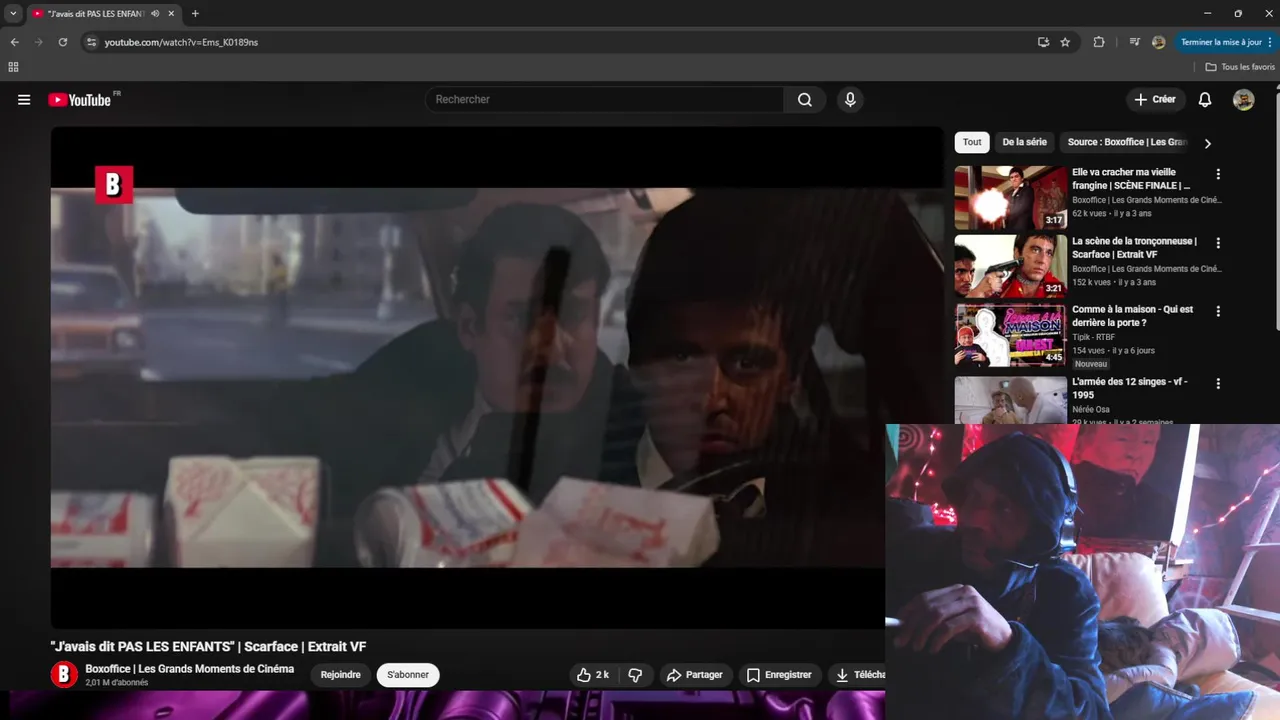The image size is (1280, 720).
Task: Open the apps grid in bookmarks bar
Action: pos(13,67)
